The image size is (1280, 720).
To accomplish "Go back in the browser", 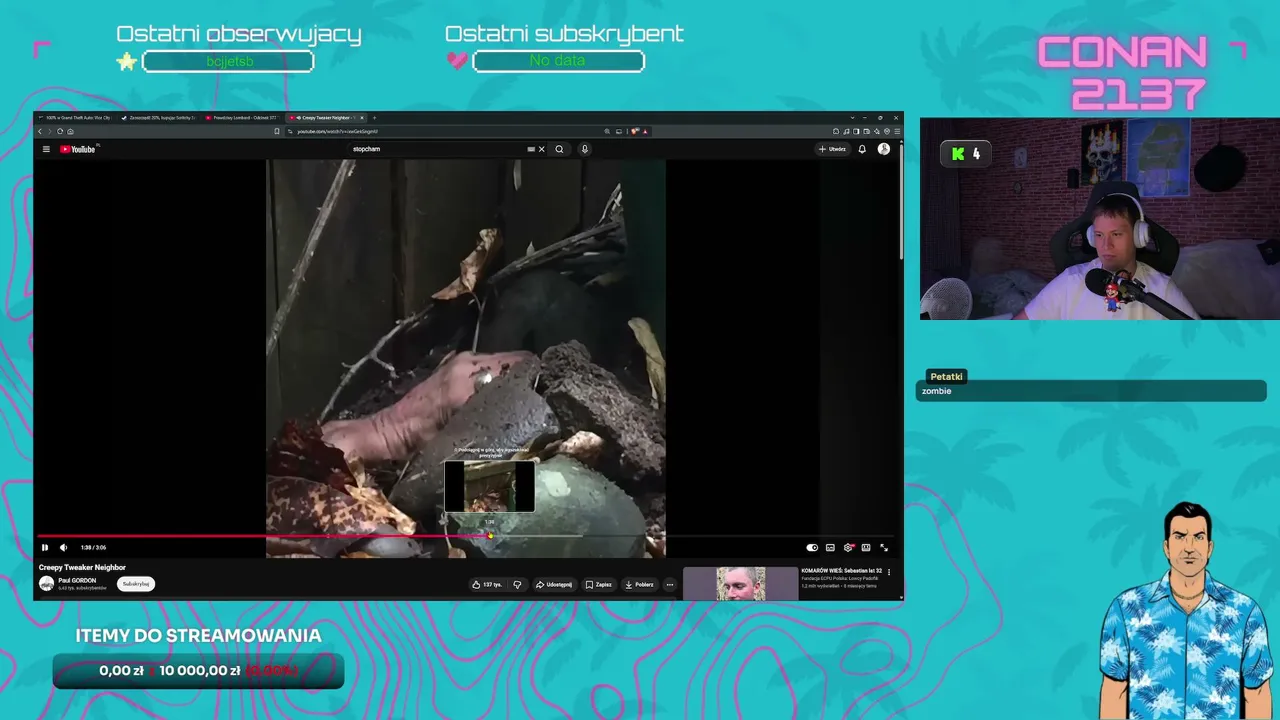I will point(40,131).
